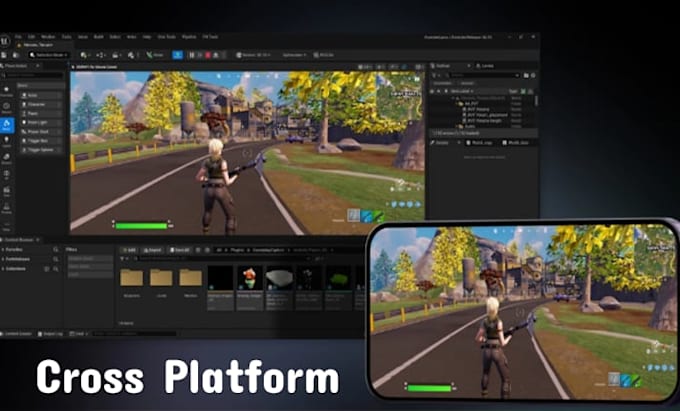The height and width of the screenshot is (411, 680).
Task: Click the Verse button in toolbar
Action: 155,55
